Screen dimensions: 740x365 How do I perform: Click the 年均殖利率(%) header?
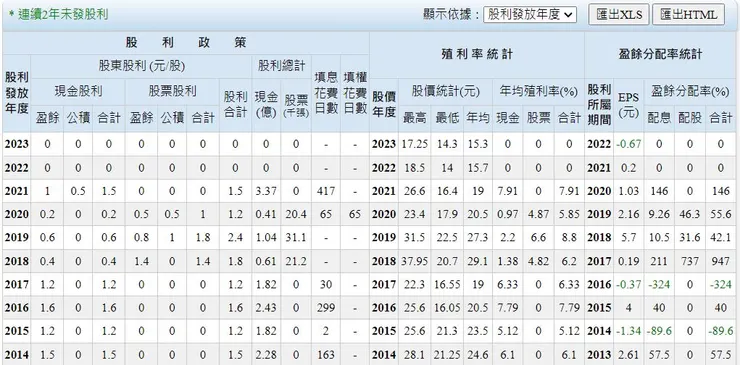538,92
